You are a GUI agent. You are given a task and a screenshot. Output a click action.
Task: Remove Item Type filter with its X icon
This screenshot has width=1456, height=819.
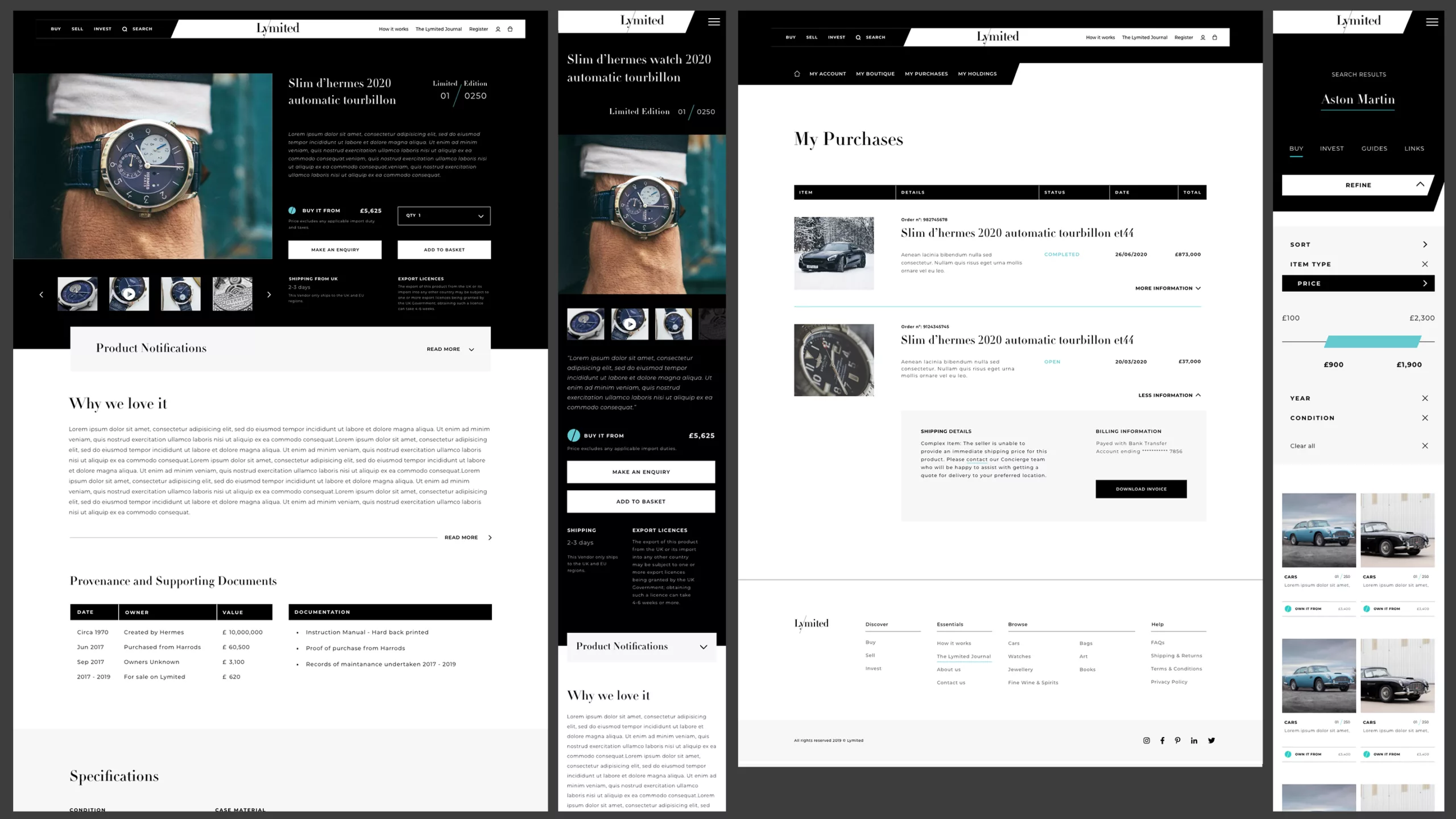(1425, 264)
